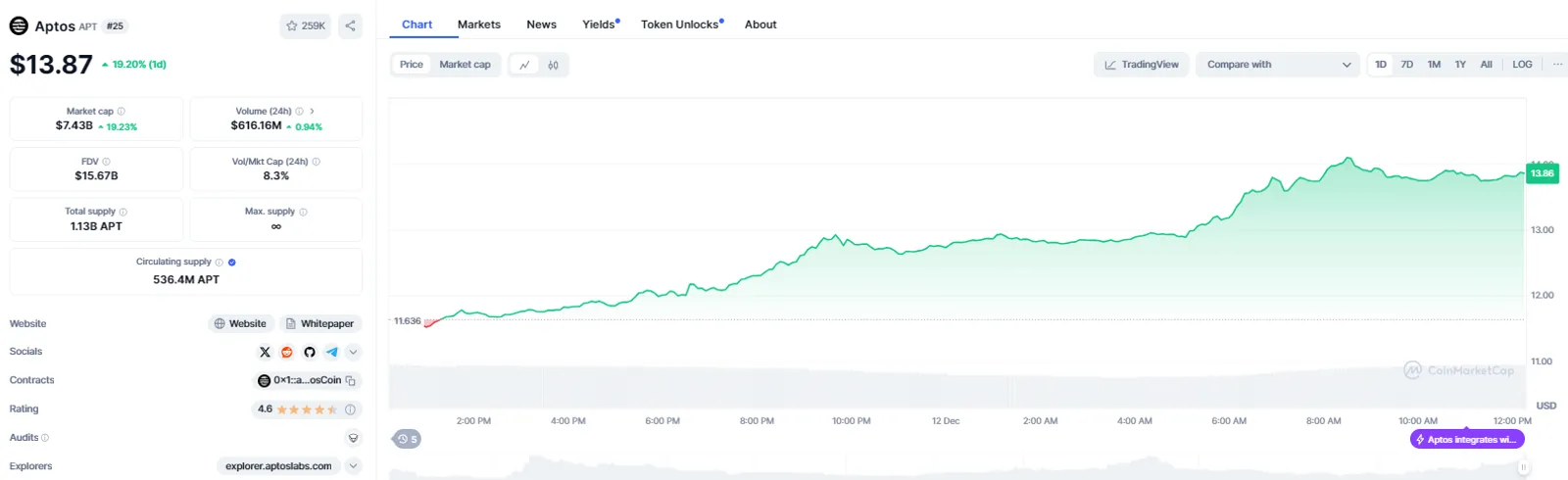The width and height of the screenshot is (1568, 480).
Task: Switch to candlestick chart view icon
Action: point(554,65)
